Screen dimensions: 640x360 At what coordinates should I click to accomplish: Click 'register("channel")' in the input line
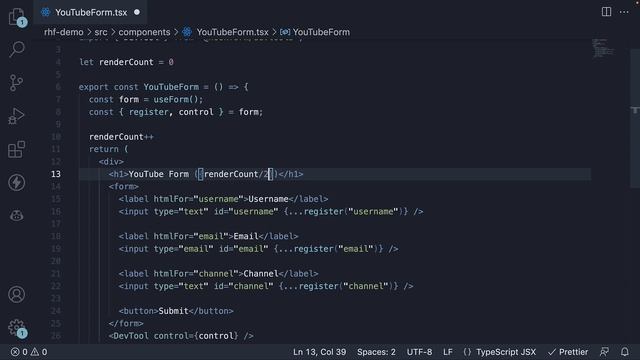pos(346,286)
